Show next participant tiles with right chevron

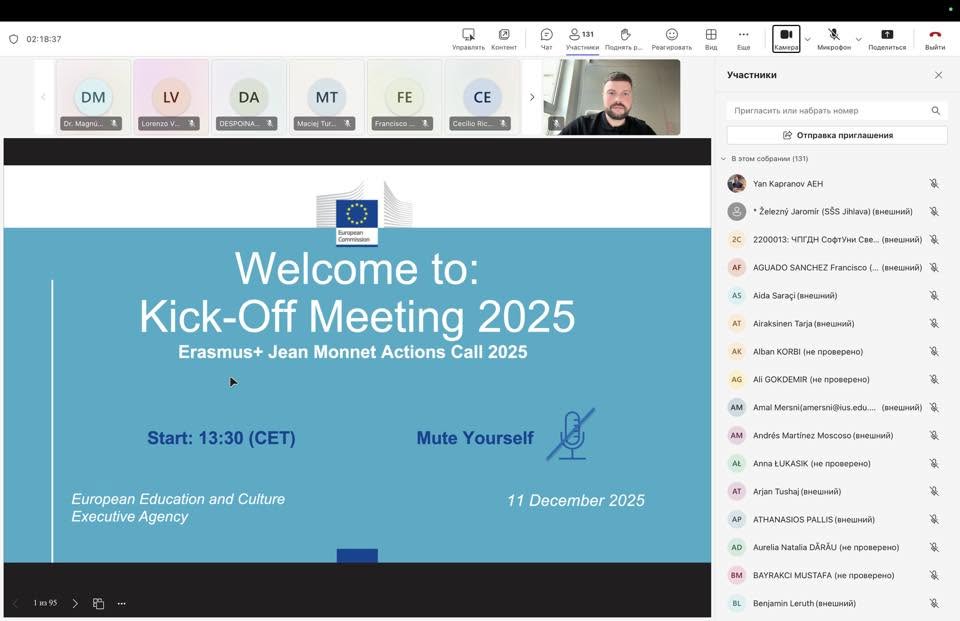coord(531,97)
